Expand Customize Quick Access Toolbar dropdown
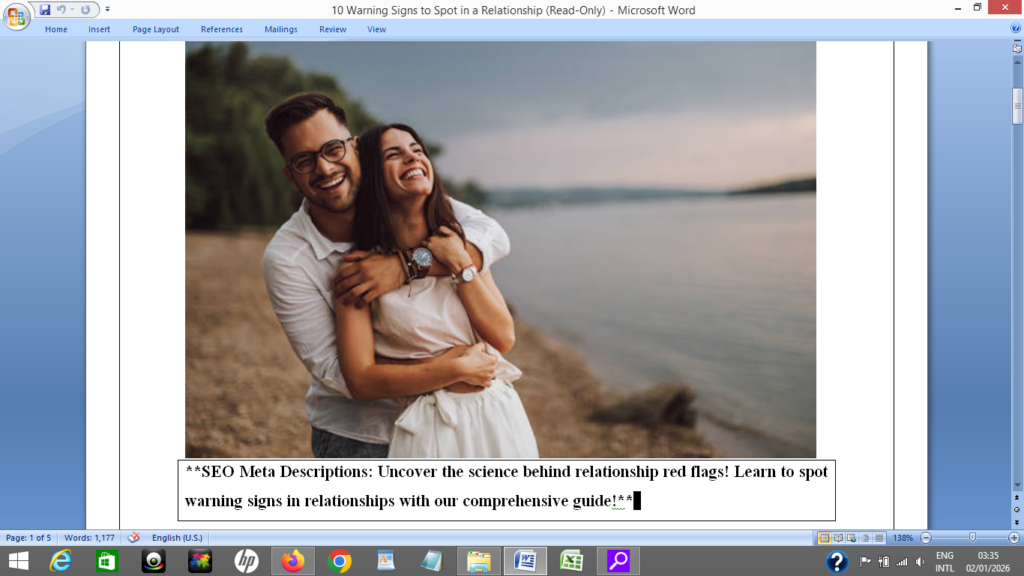 [x=108, y=9]
